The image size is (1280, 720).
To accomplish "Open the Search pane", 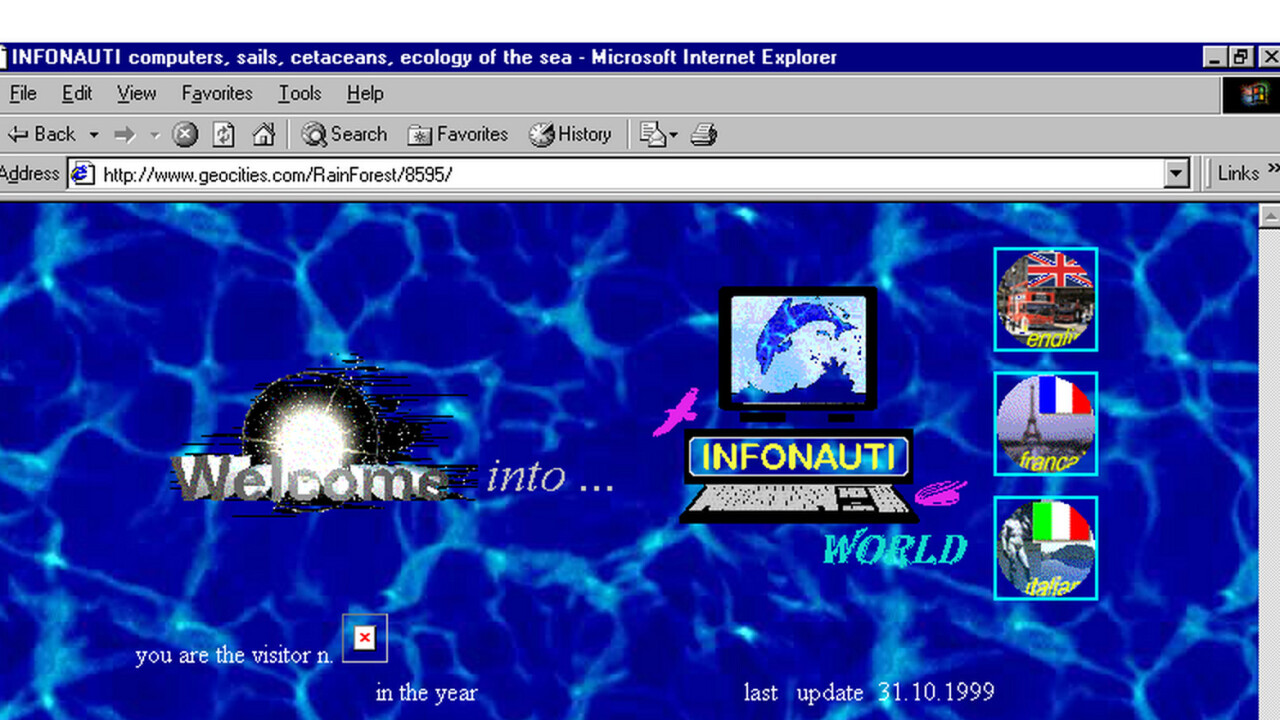I will [344, 134].
